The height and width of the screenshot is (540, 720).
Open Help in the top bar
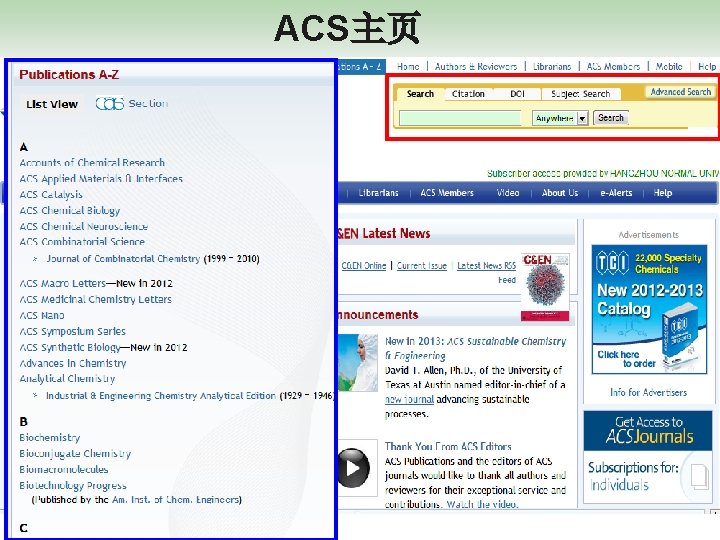click(707, 67)
